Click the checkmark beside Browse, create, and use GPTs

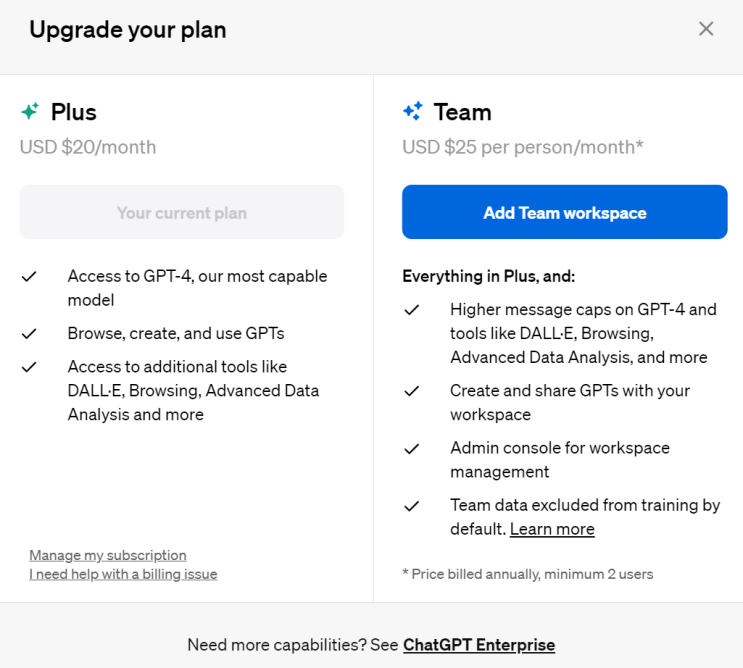[x=30, y=333]
